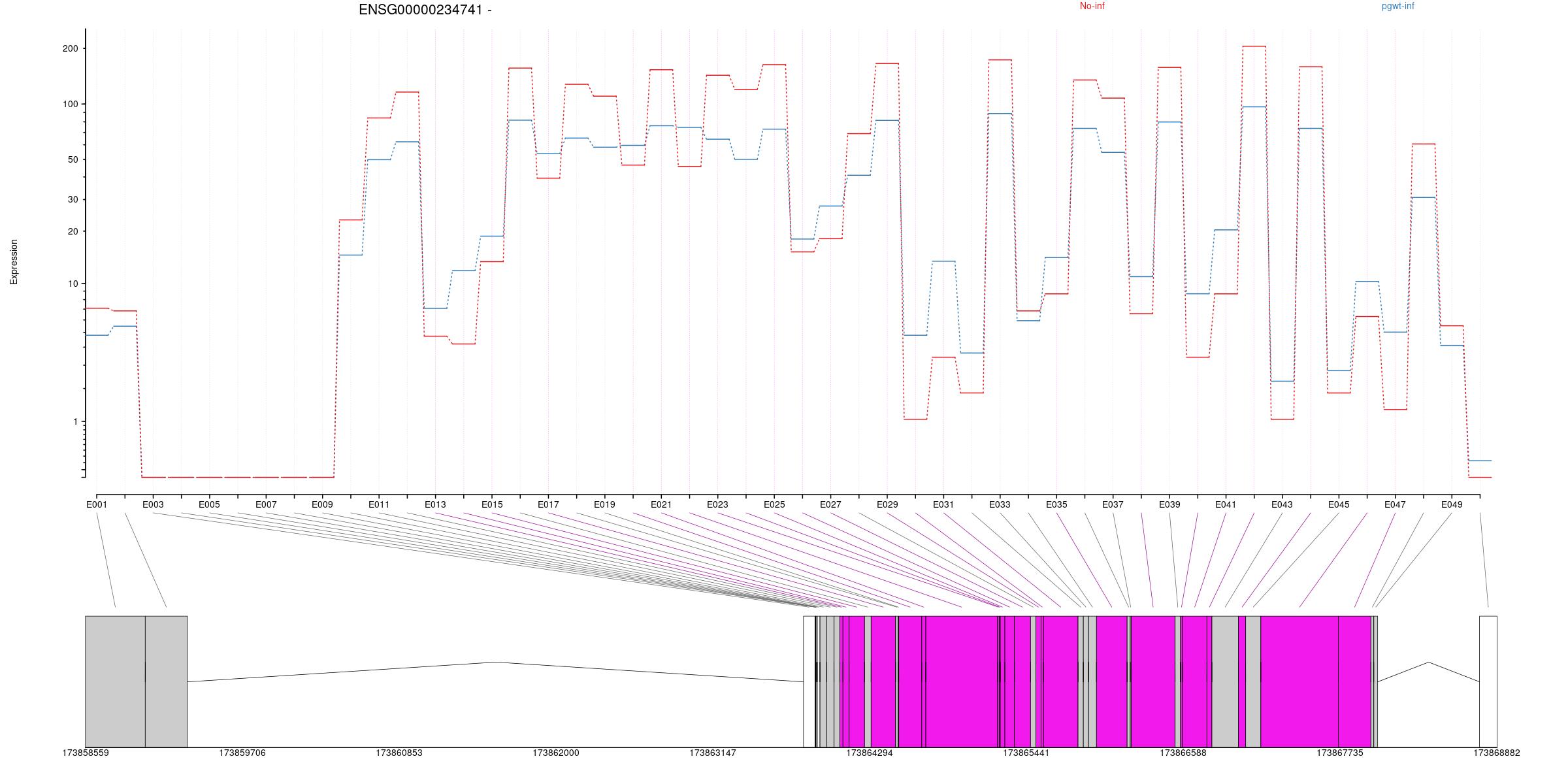Click the E043 exon tick label

1282,504
